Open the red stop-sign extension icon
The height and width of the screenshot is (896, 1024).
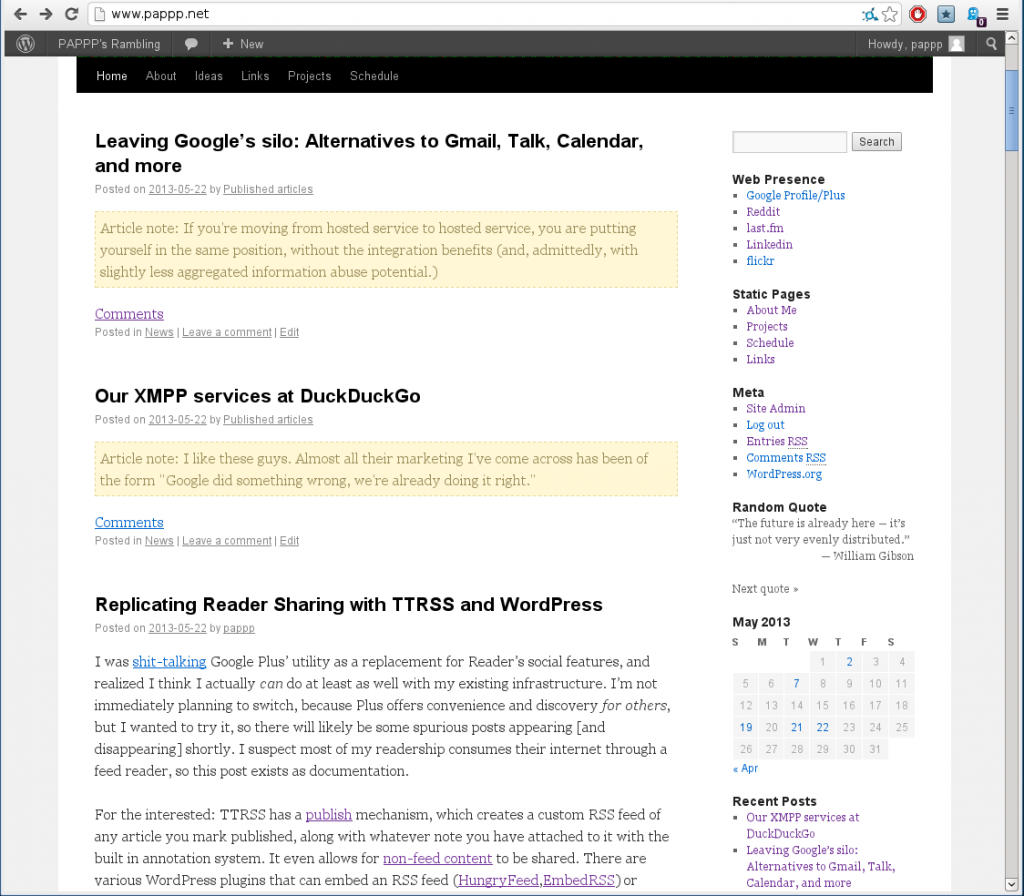[918, 14]
